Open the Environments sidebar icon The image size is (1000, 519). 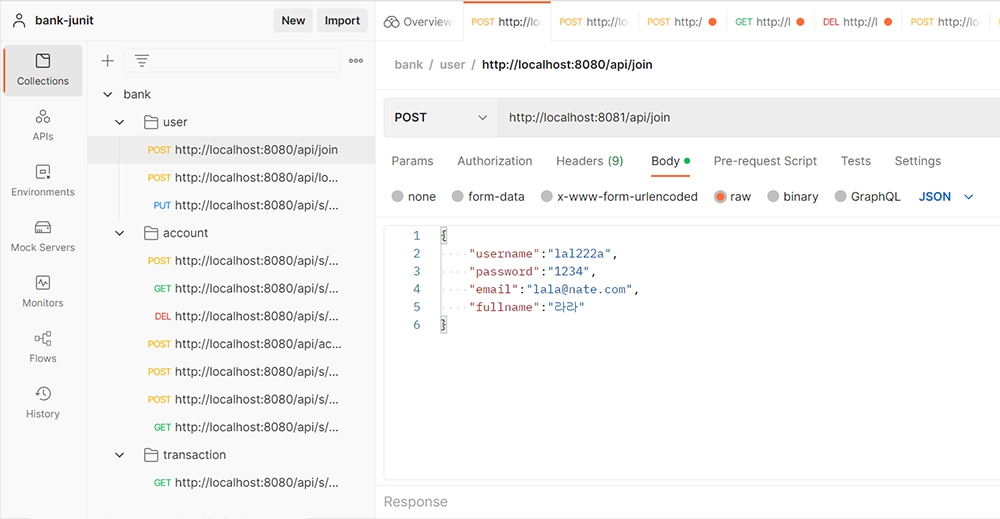43,180
